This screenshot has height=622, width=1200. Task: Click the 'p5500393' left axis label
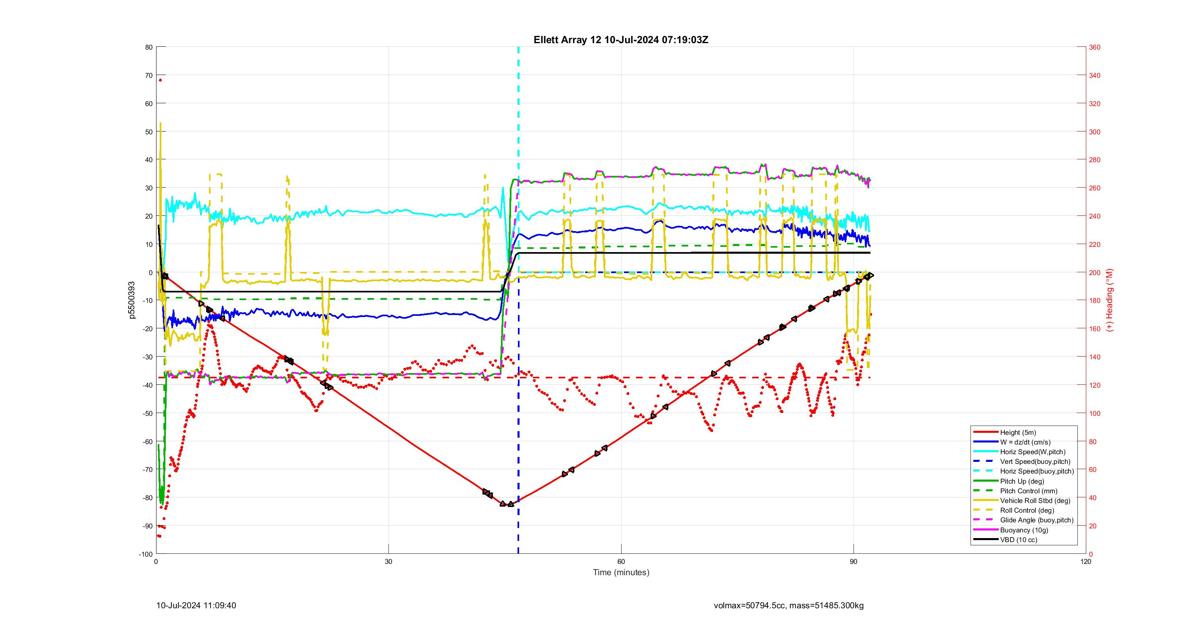coord(131,300)
